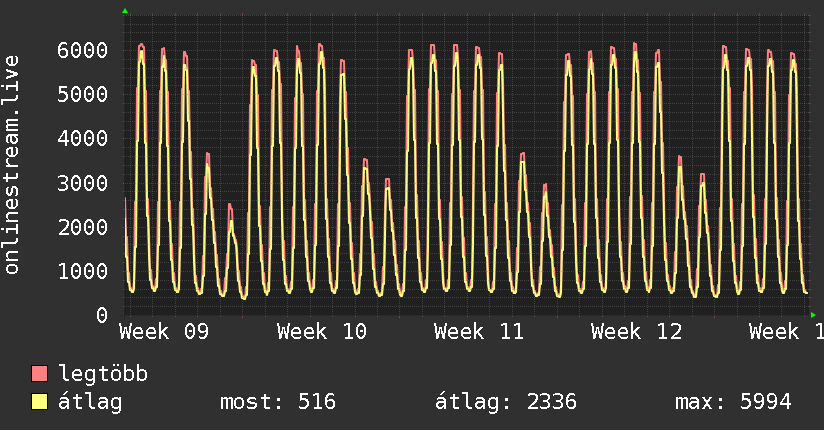Click the Week 09 axis label
Image resolution: width=824 pixels, height=430 pixels.
[x=164, y=332]
